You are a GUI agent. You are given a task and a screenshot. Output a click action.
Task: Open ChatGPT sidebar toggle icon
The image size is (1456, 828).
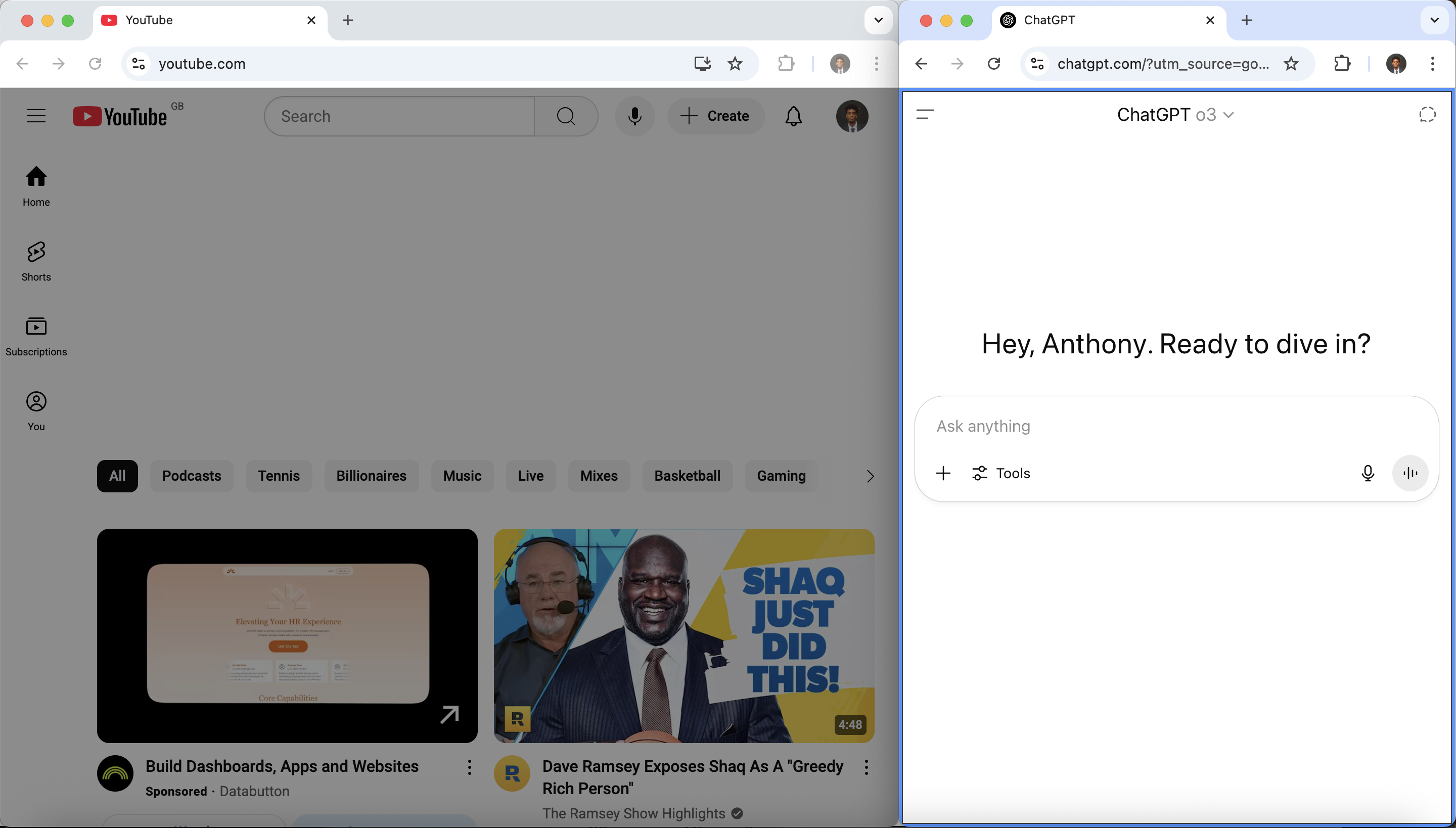pyautogui.click(x=925, y=115)
